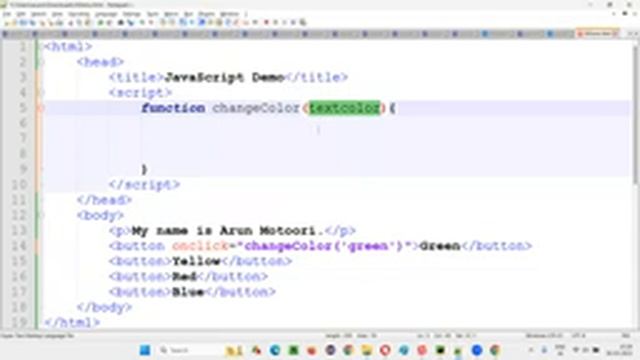This screenshot has height=360, width=640.
Task: Create a new document with the New toolbar icon
Action: tap(6, 23)
